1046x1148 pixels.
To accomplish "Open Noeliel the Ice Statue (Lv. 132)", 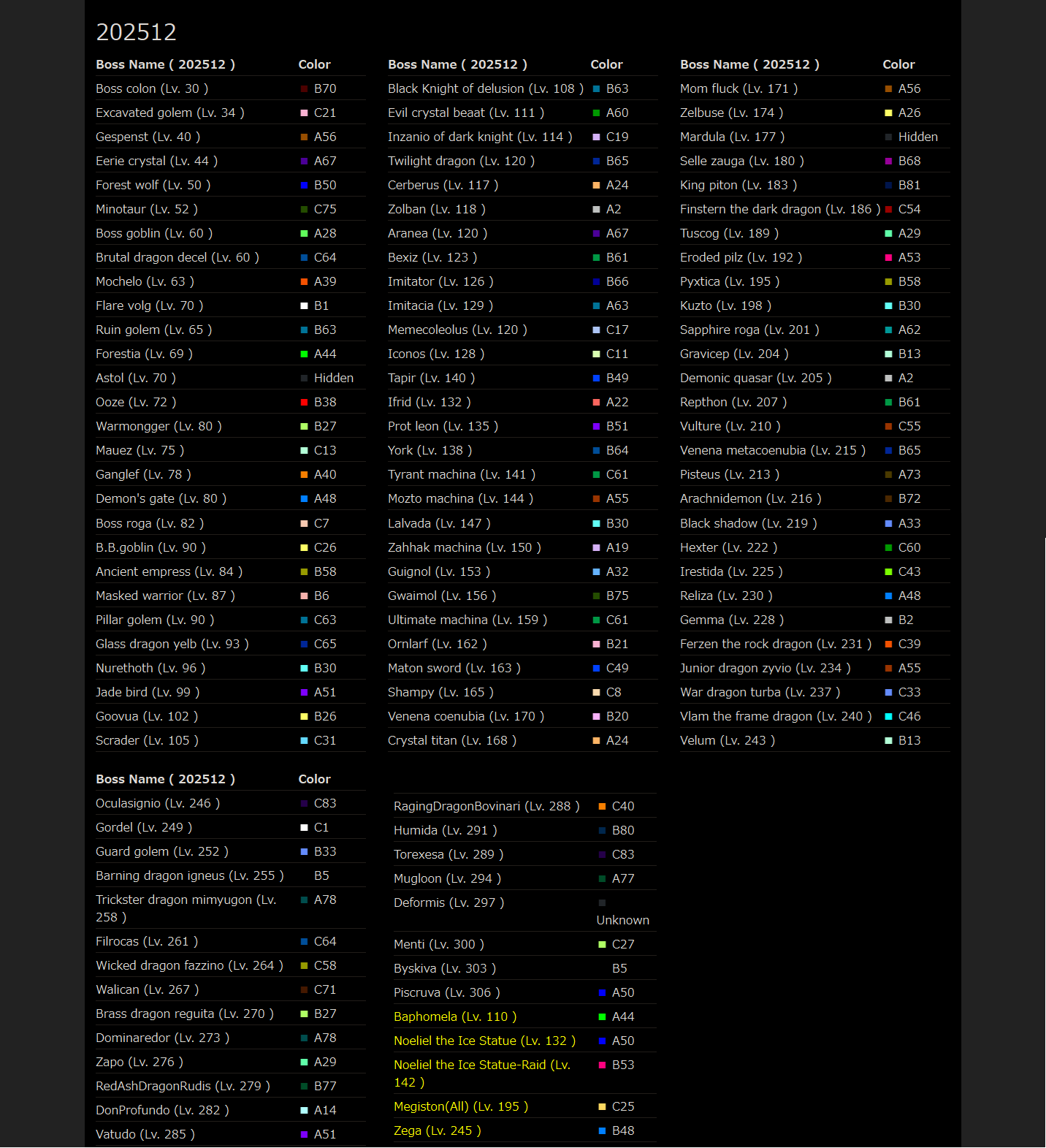I will 484,1041.
